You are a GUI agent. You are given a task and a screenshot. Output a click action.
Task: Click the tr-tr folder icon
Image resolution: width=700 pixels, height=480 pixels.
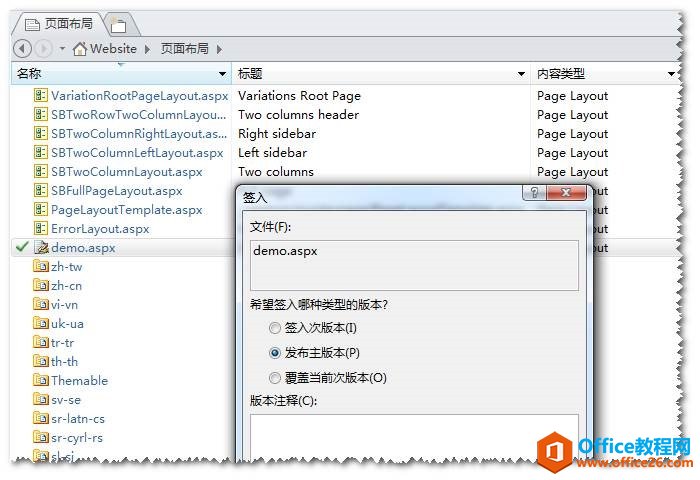coord(41,342)
